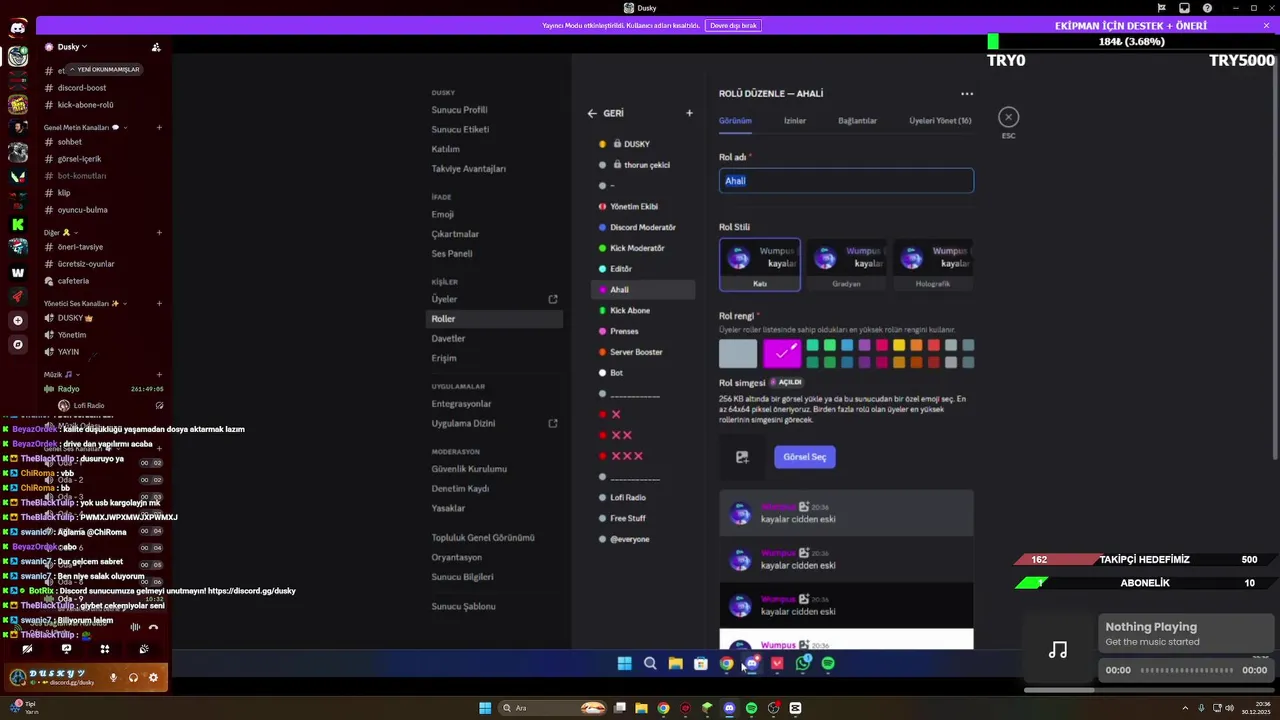
Task: Open Roller in settings sidebar
Action: pos(495,319)
